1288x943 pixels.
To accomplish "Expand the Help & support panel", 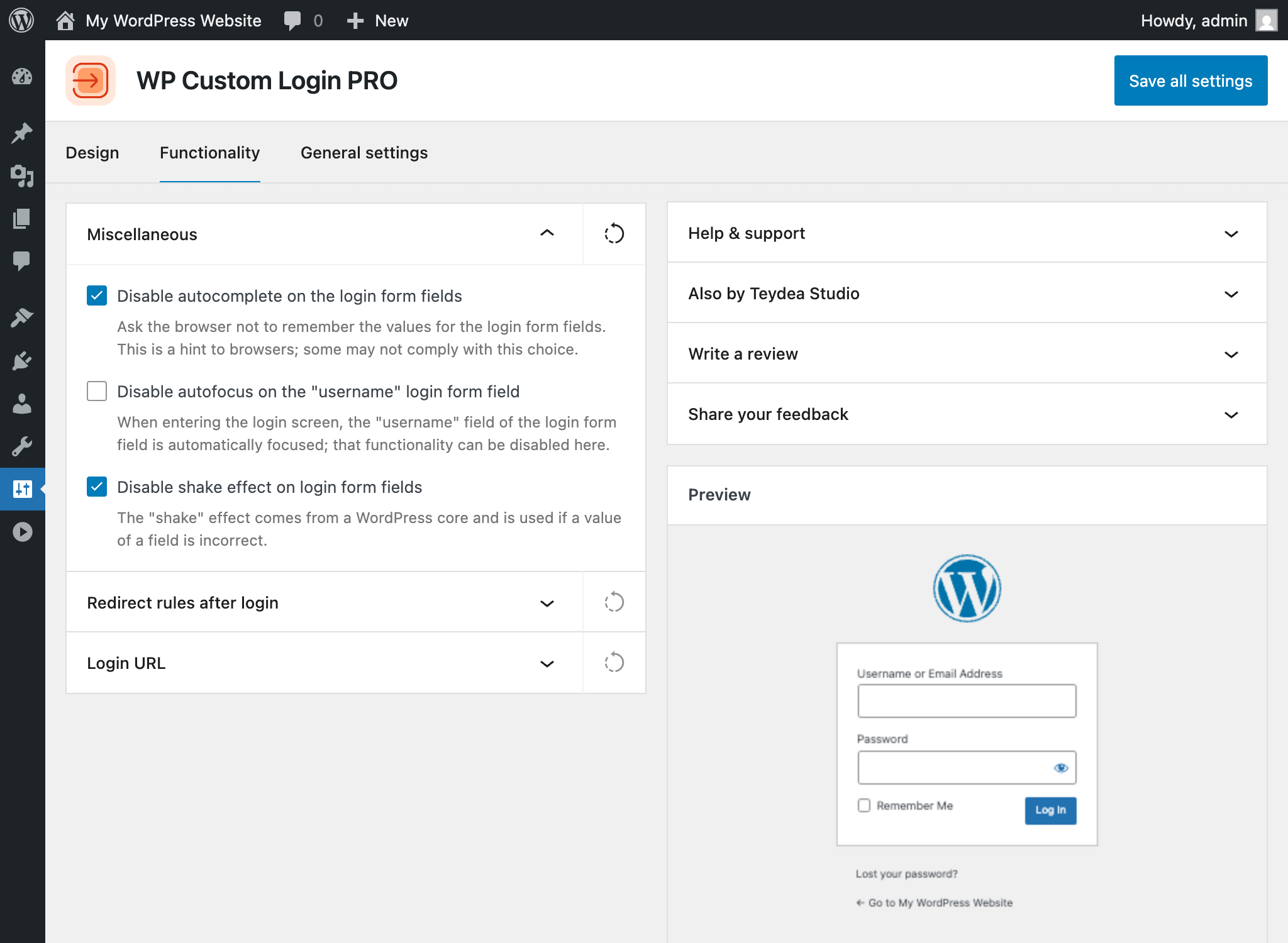I will [1231, 234].
